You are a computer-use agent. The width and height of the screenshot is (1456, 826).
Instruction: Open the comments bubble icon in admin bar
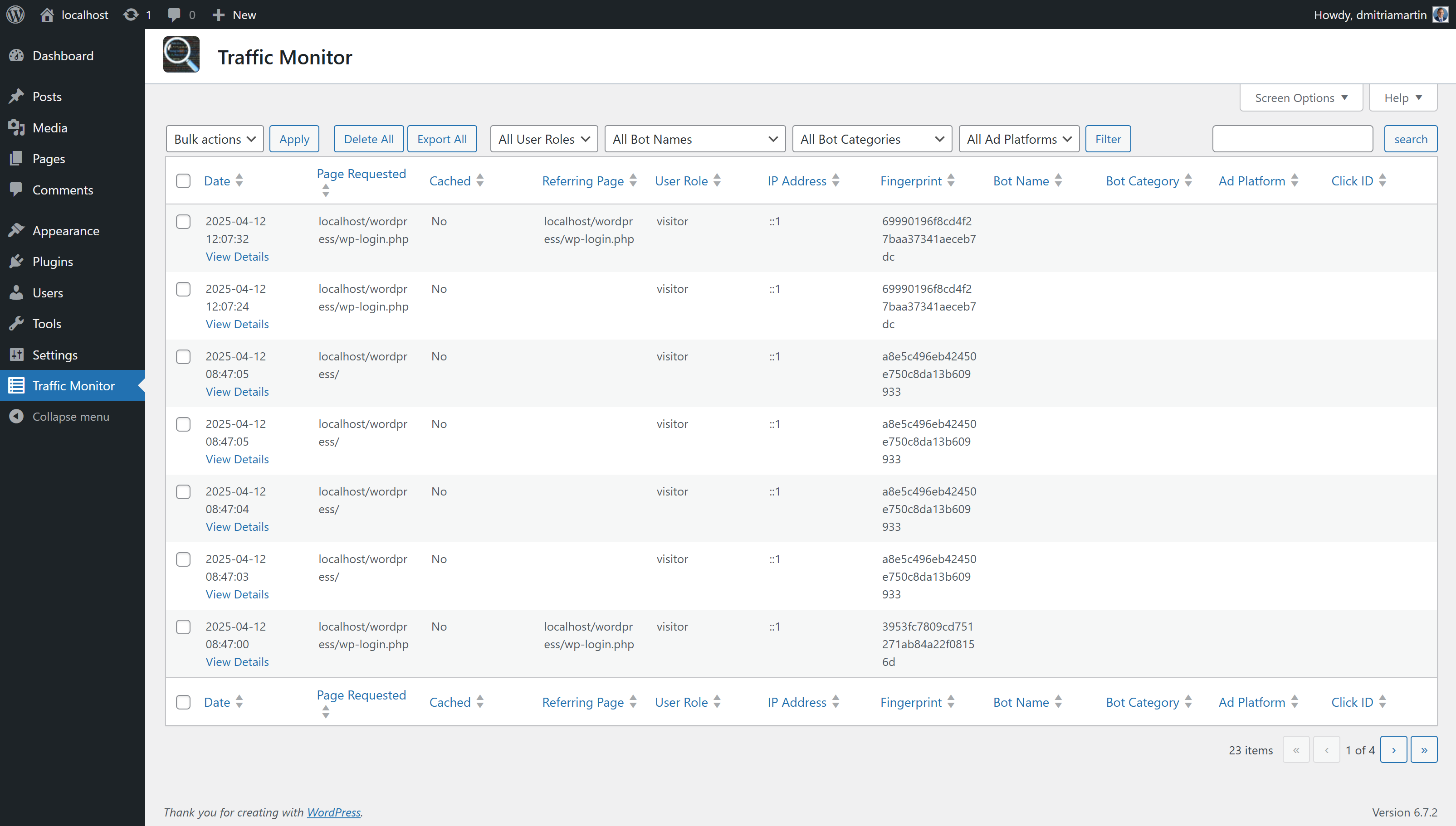174,15
